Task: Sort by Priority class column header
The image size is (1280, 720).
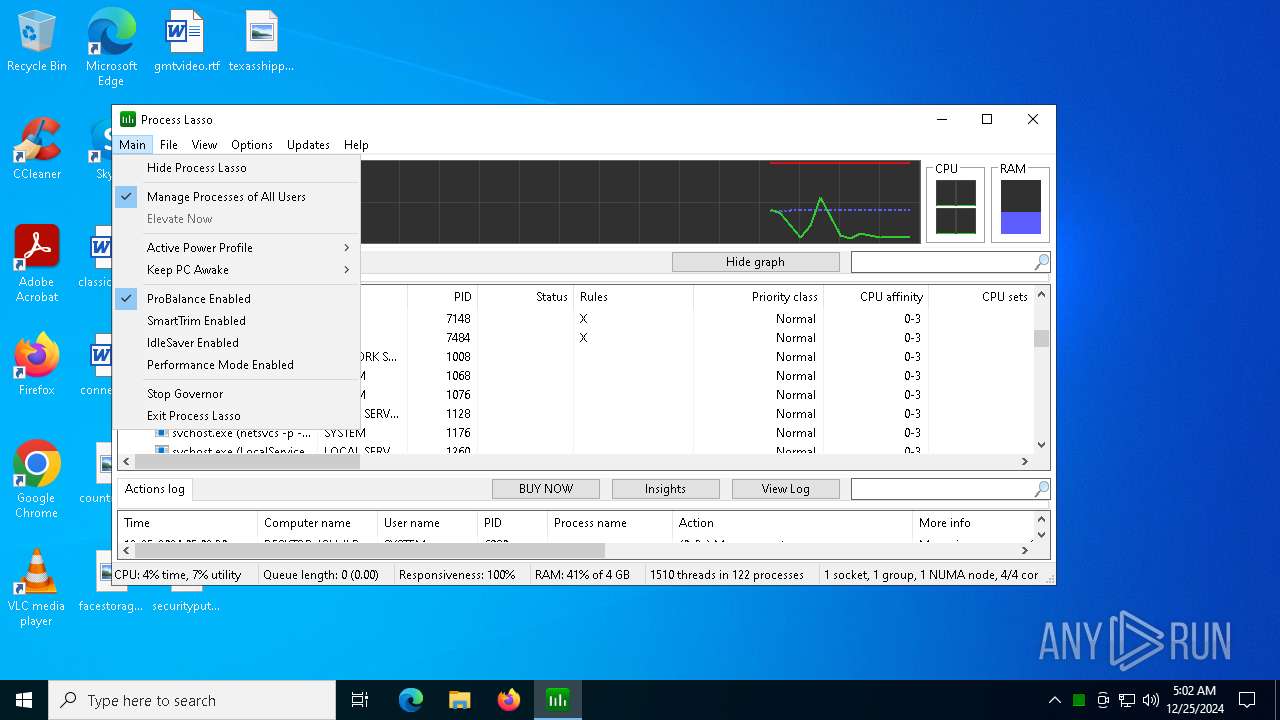Action: click(758, 297)
